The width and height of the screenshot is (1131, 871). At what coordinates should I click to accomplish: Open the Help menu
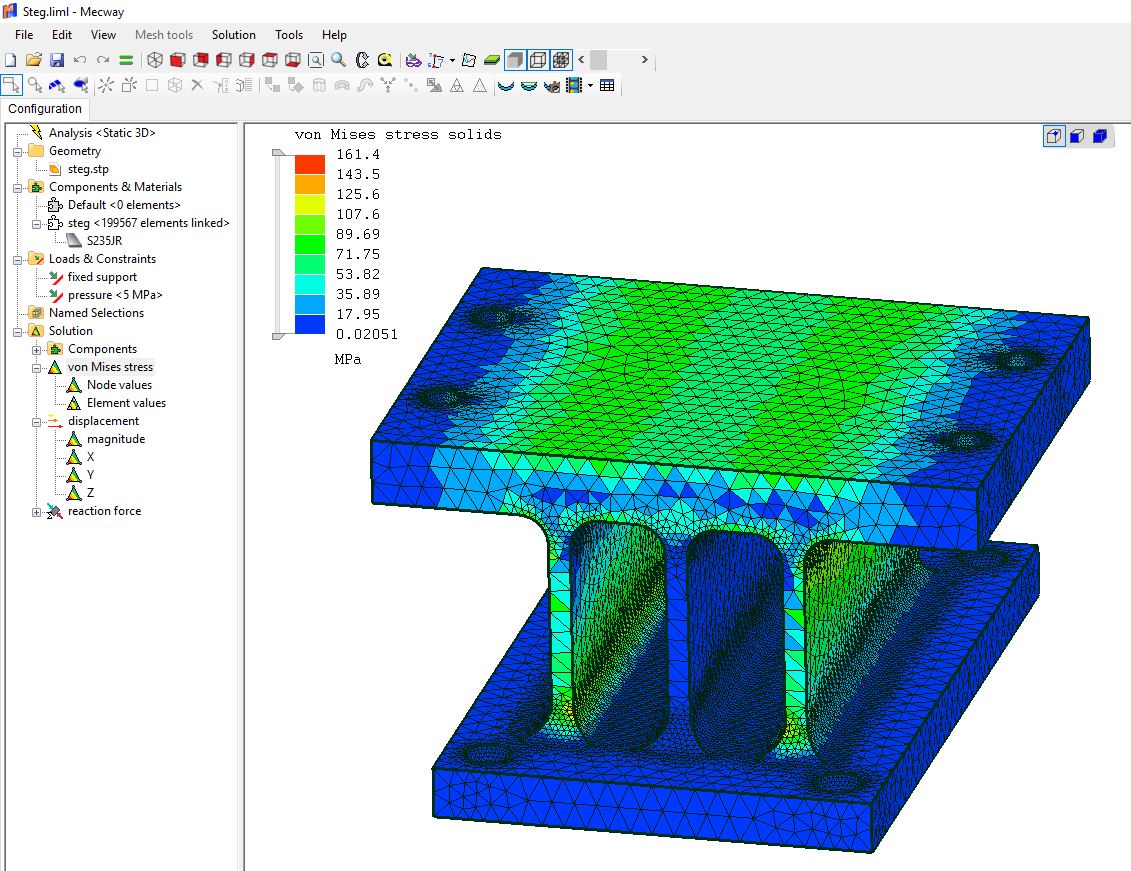(334, 35)
